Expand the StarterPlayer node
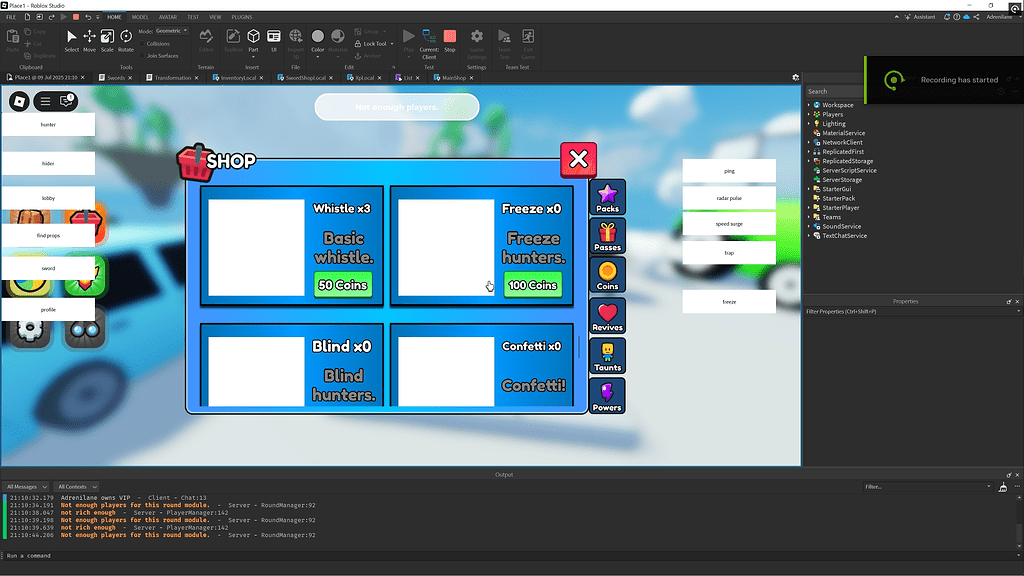The width and height of the screenshot is (1024, 576). pos(808,208)
